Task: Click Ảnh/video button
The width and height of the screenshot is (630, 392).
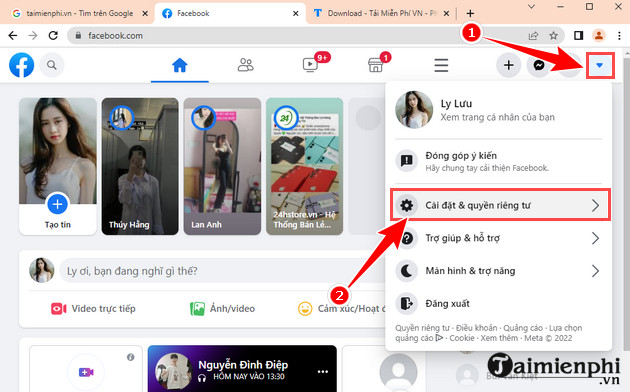Action: point(222,308)
